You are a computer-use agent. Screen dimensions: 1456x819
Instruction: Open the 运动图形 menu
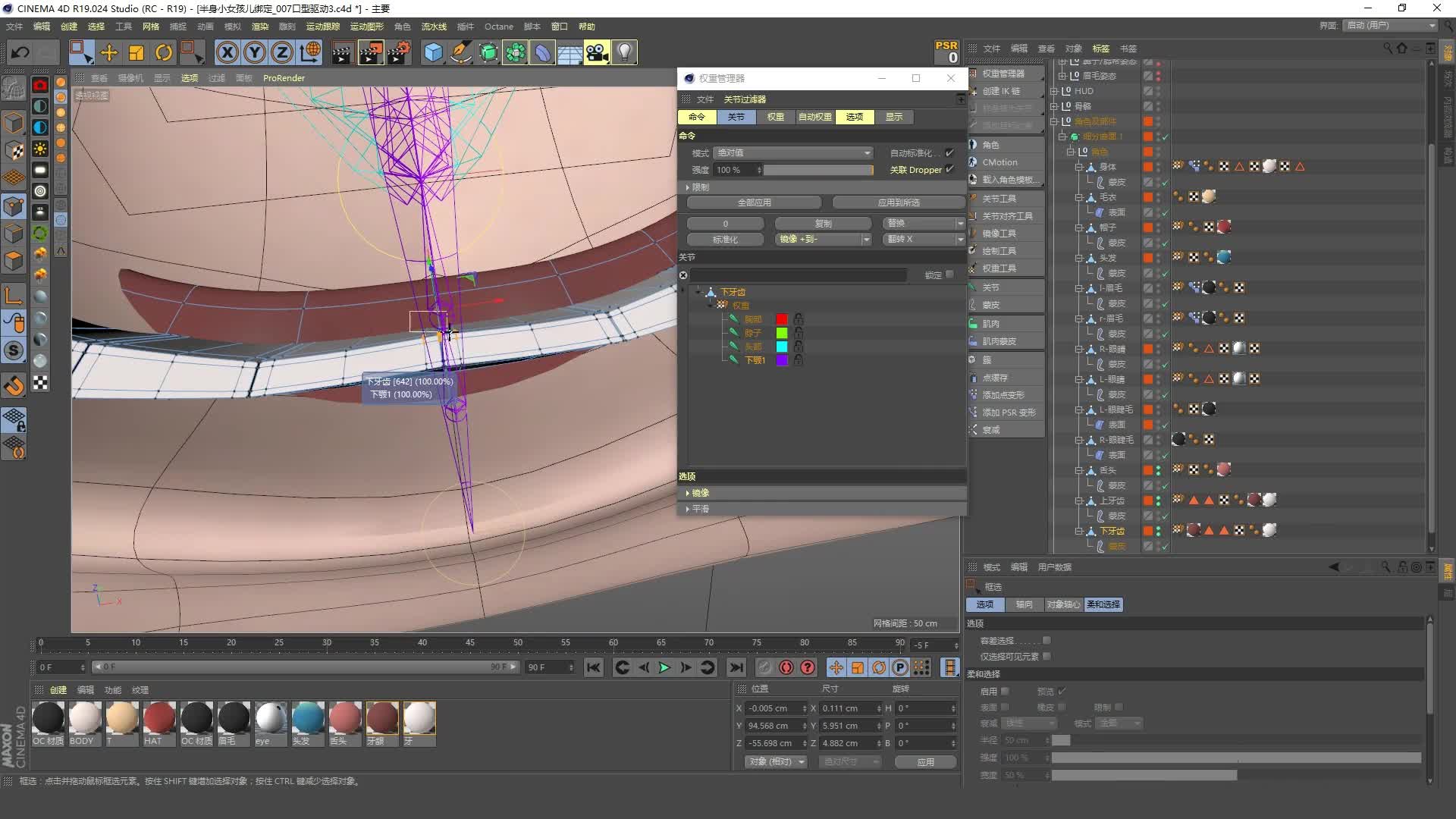point(366,27)
